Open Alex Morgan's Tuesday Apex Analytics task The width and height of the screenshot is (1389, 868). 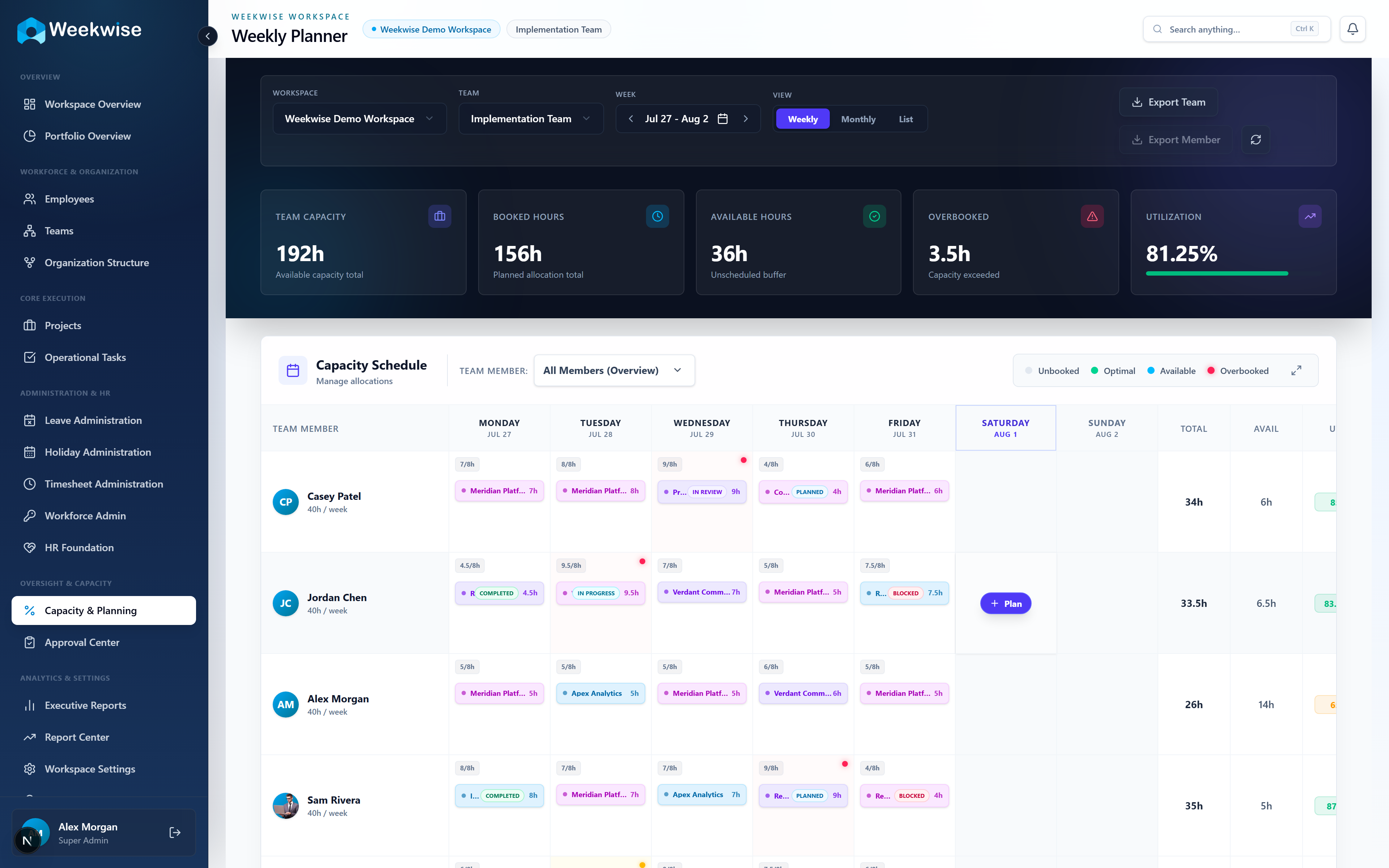pos(600,693)
